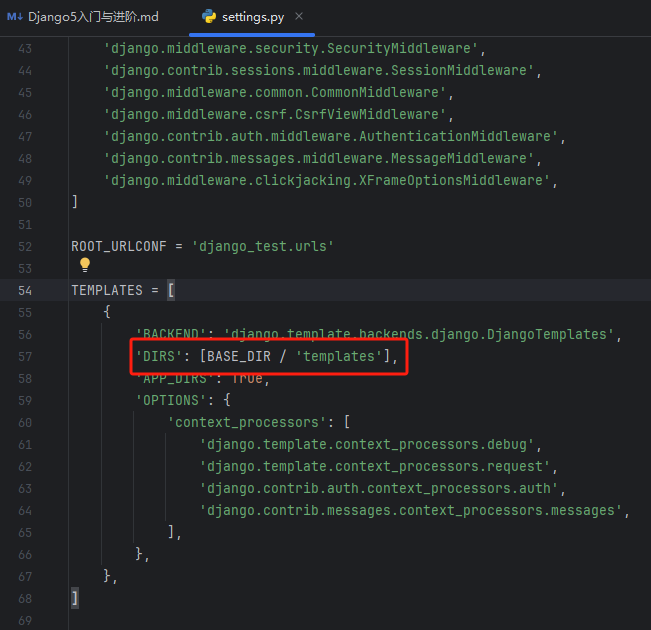651x630 pixels.
Task: Switch to the Django5入门与进阶.md tab
Action: click(x=92, y=17)
